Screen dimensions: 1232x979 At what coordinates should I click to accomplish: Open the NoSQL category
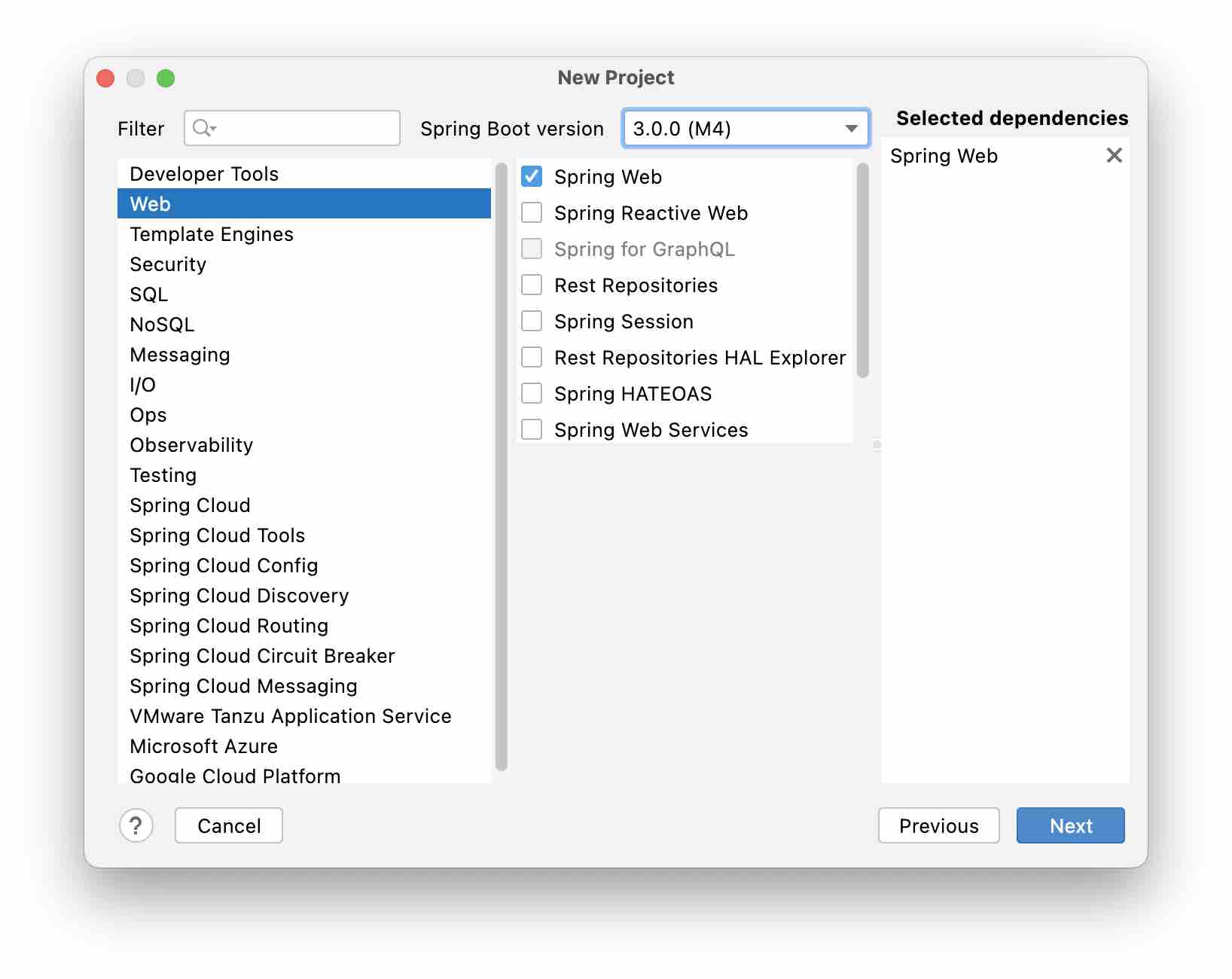click(162, 324)
